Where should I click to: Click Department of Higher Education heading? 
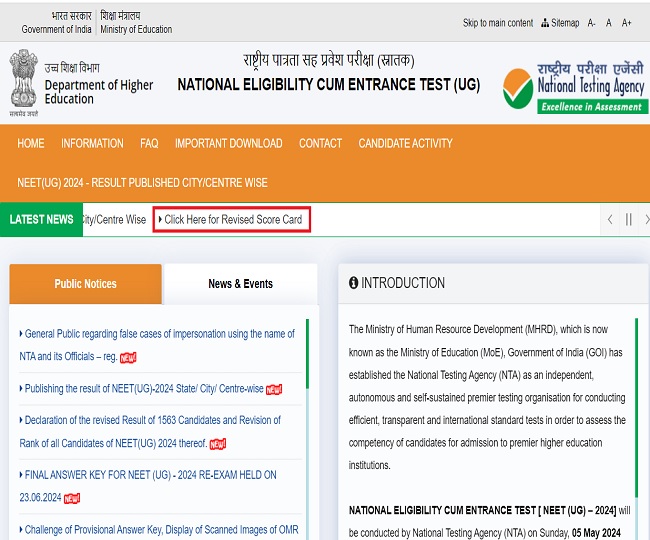coord(99,92)
